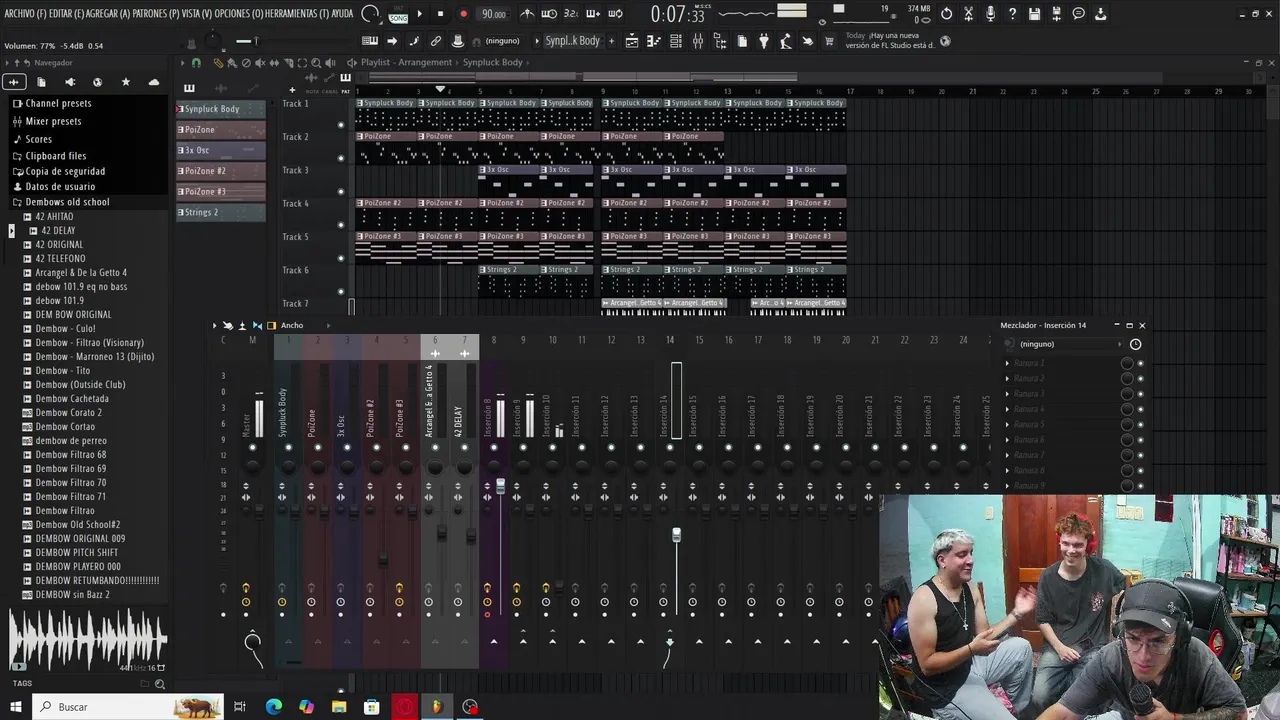This screenshot has width=1280, height=720.
Task: Toggle the metronome icon
Action: point(528,14)
